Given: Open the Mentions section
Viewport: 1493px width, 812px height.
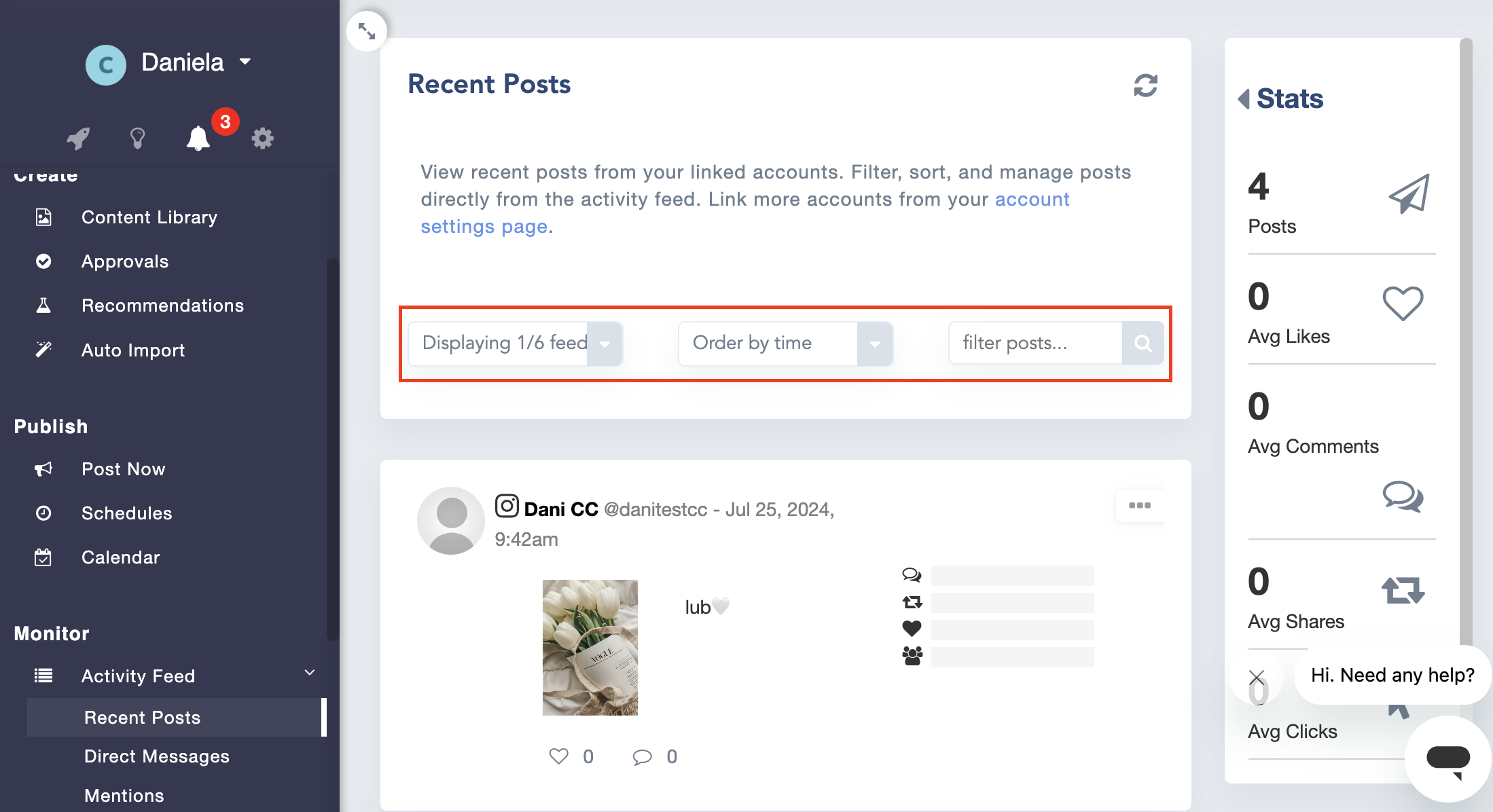Looking at the screenshot, I should click(124, 794).
